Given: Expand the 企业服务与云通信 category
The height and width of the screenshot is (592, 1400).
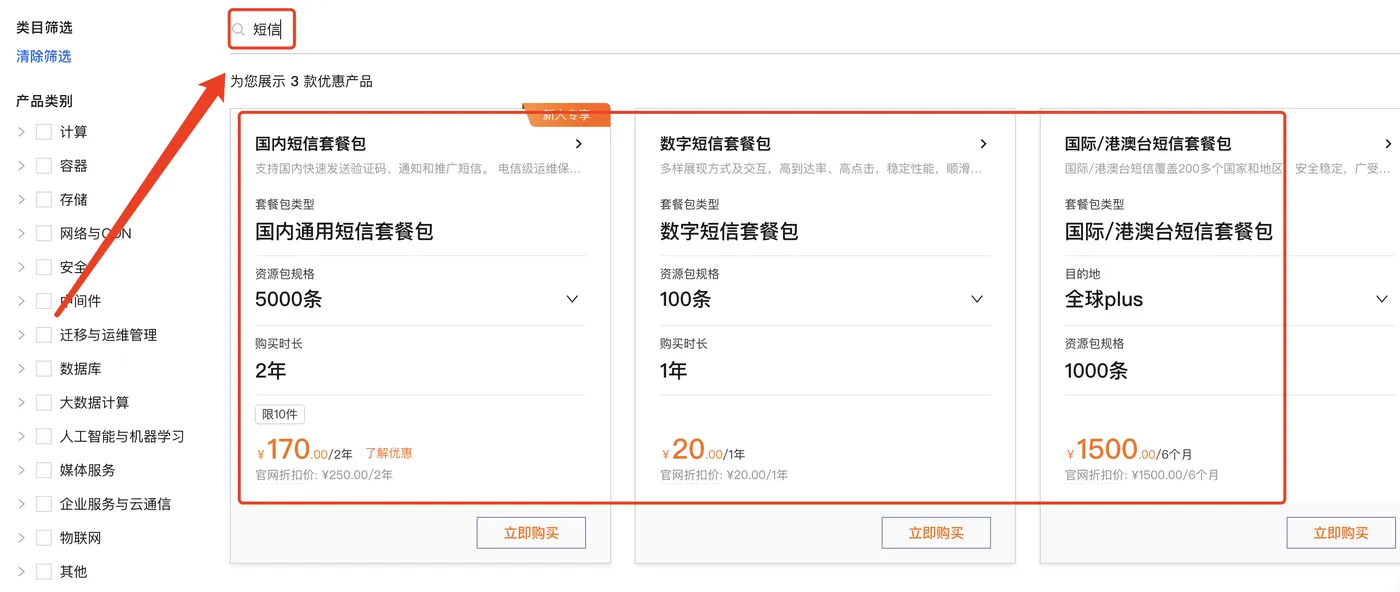Looking at the screenshot, I should pyautogui.click(x=22, y=503).
